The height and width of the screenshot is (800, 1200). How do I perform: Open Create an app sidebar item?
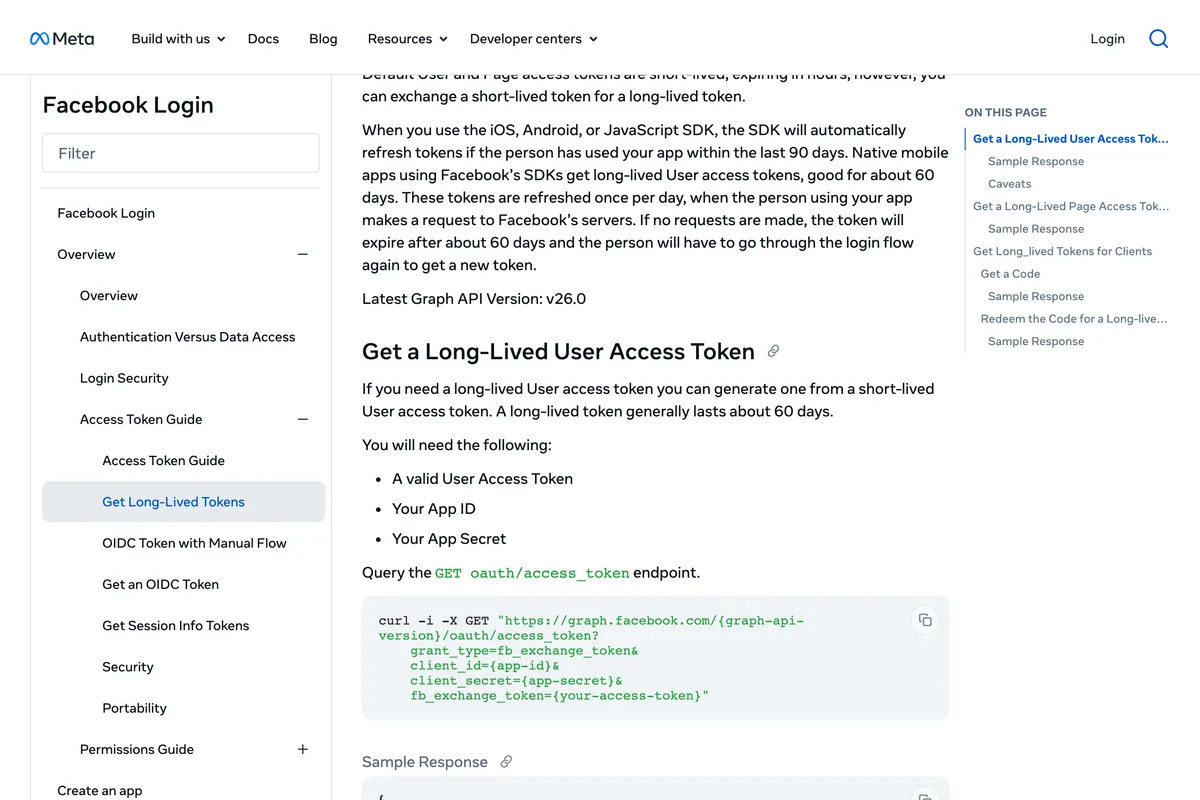pyautogui.click(x=100, y=791)
